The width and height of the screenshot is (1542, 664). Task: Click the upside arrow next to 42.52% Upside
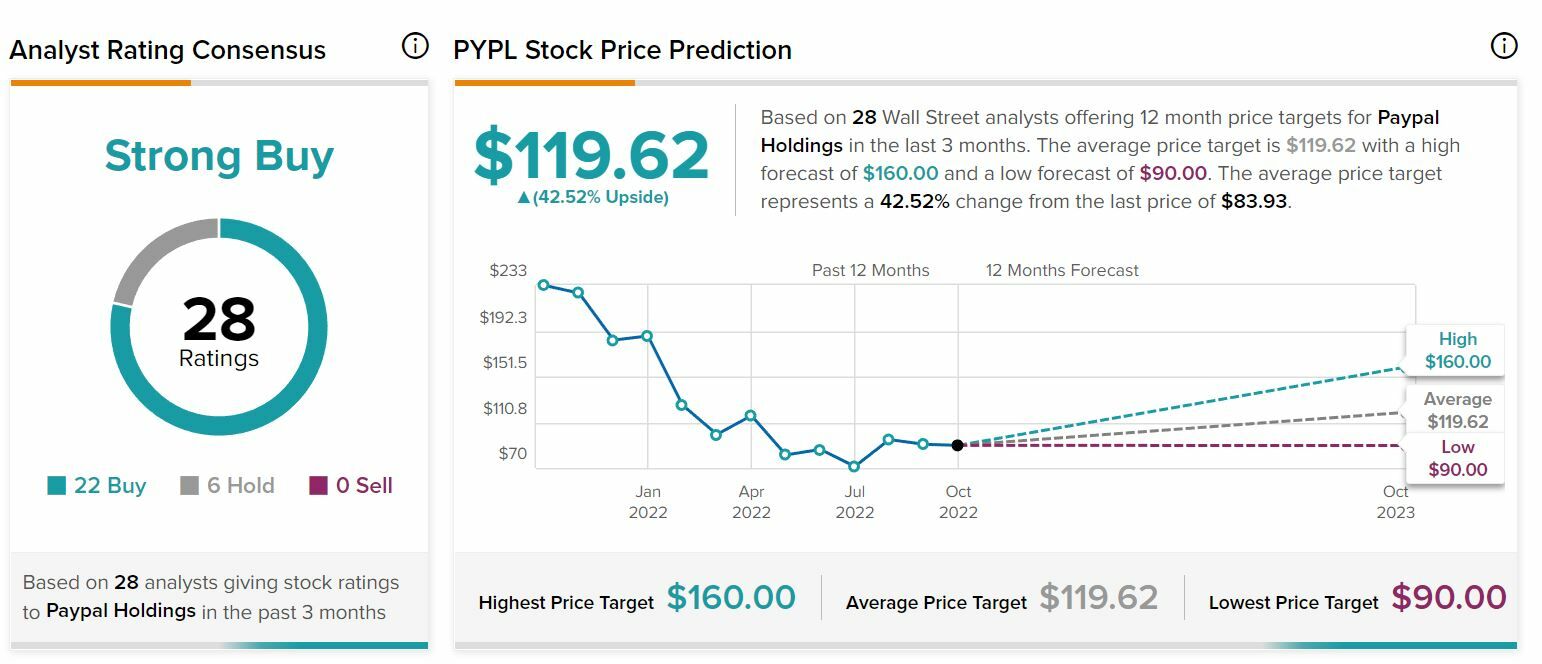[523, 198]
